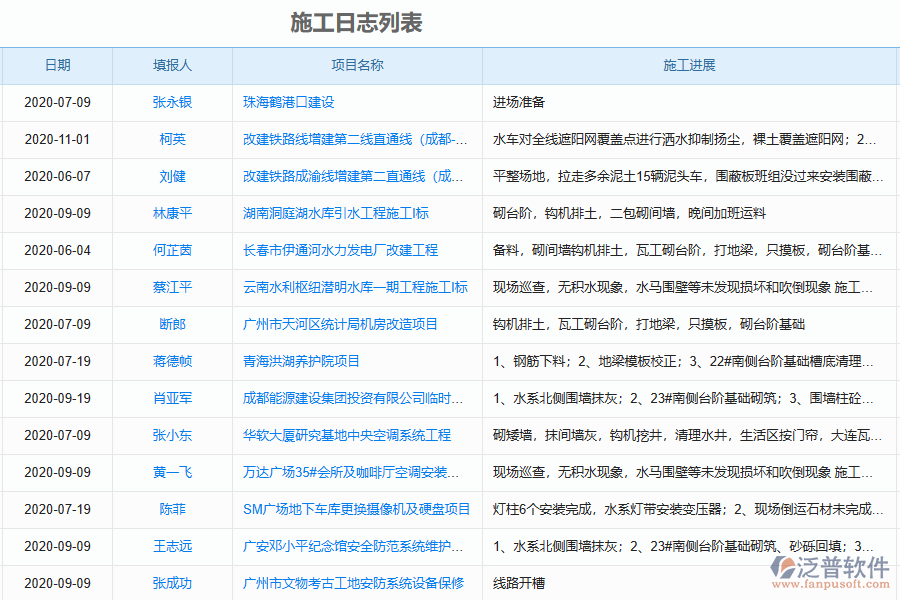
Task: Click reporter 陈菲 on the SM广场 row
Action: coord(172,510)
